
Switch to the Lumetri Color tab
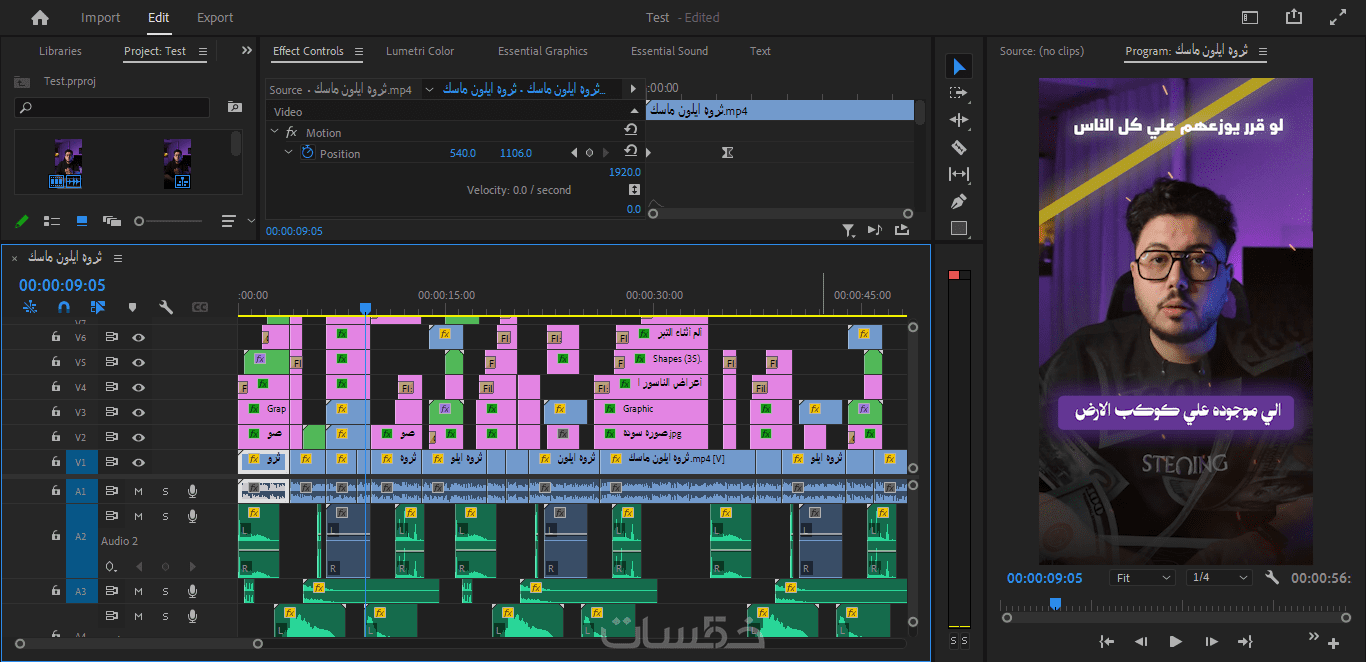[420, 51]
